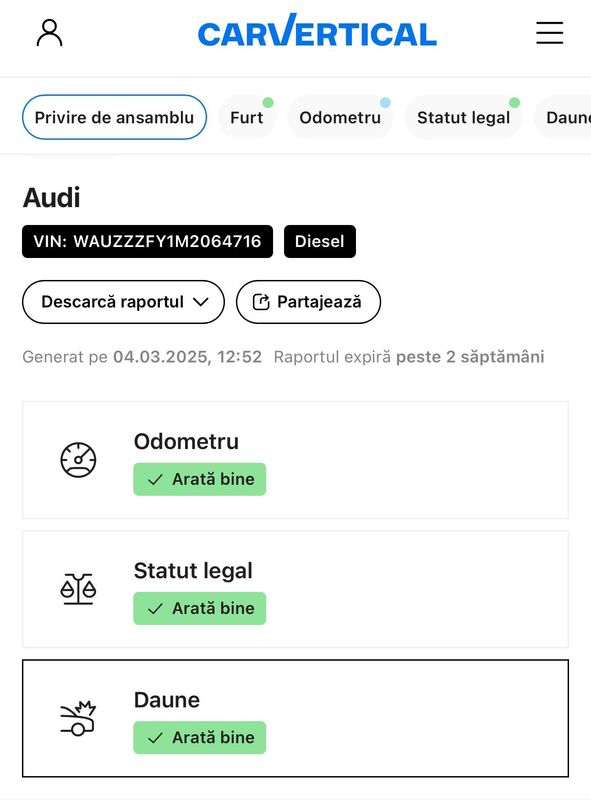Open the Statut legal tab

463,117
